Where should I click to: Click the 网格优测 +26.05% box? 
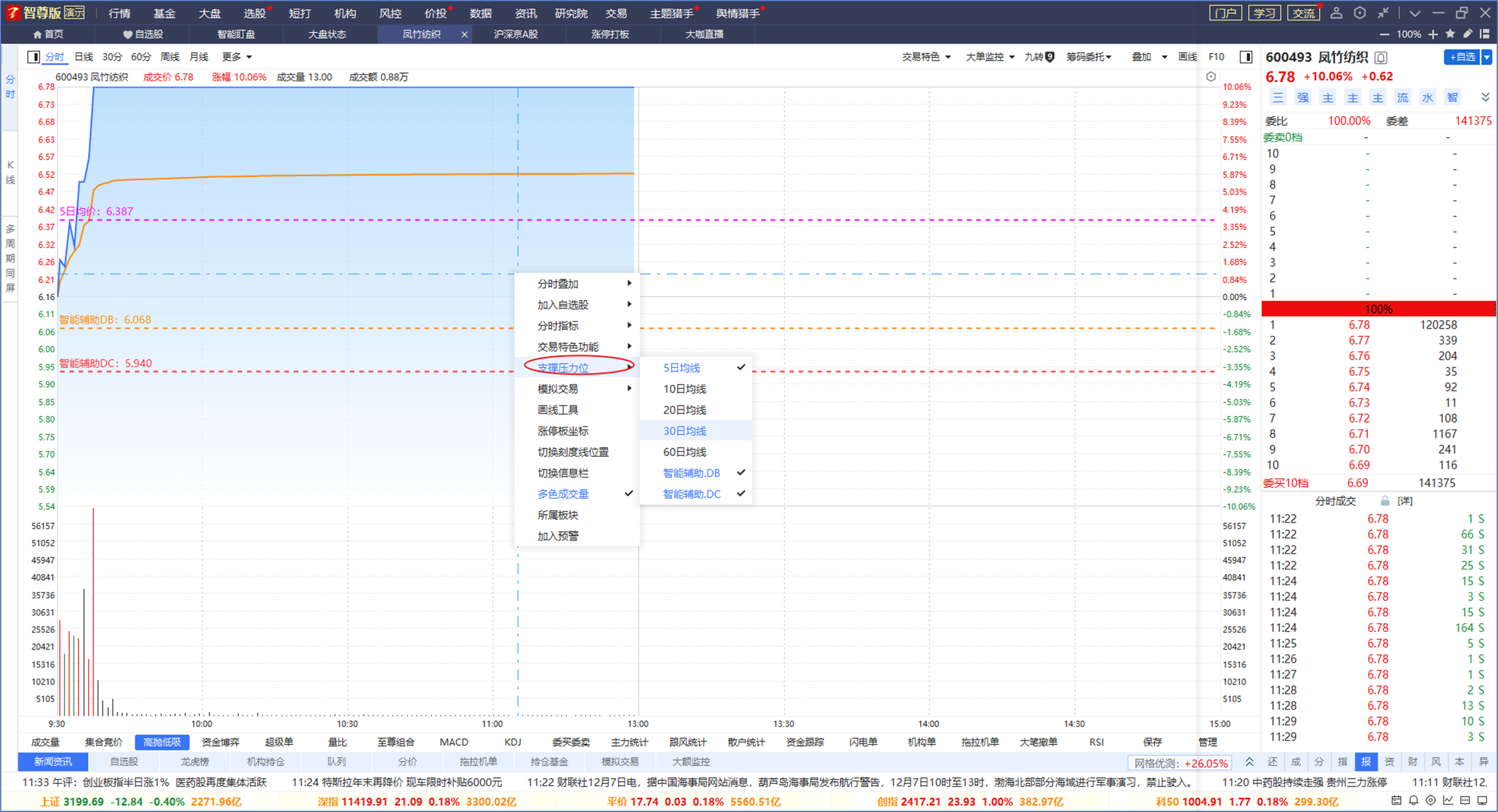click(1180, 763)
